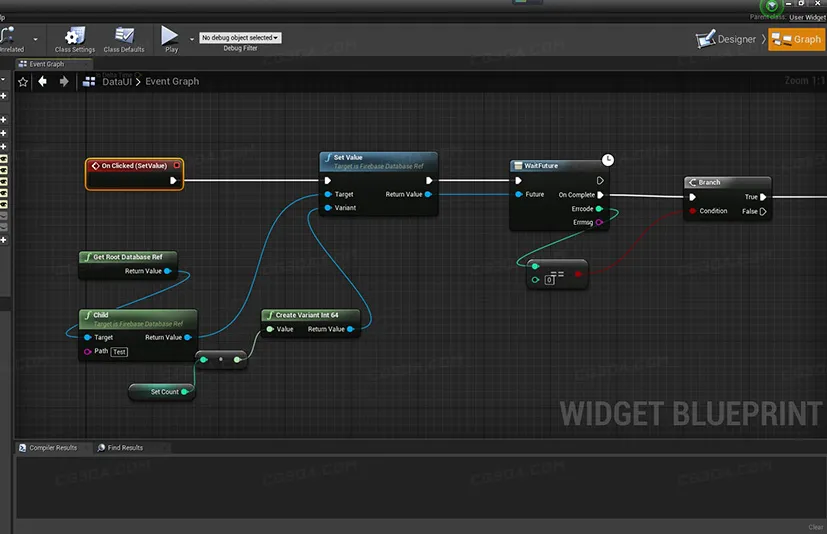Click Set Value's Target input pin
Viewport: 827px width, 534px height.
pyautogui.click(x=328, y=194)
